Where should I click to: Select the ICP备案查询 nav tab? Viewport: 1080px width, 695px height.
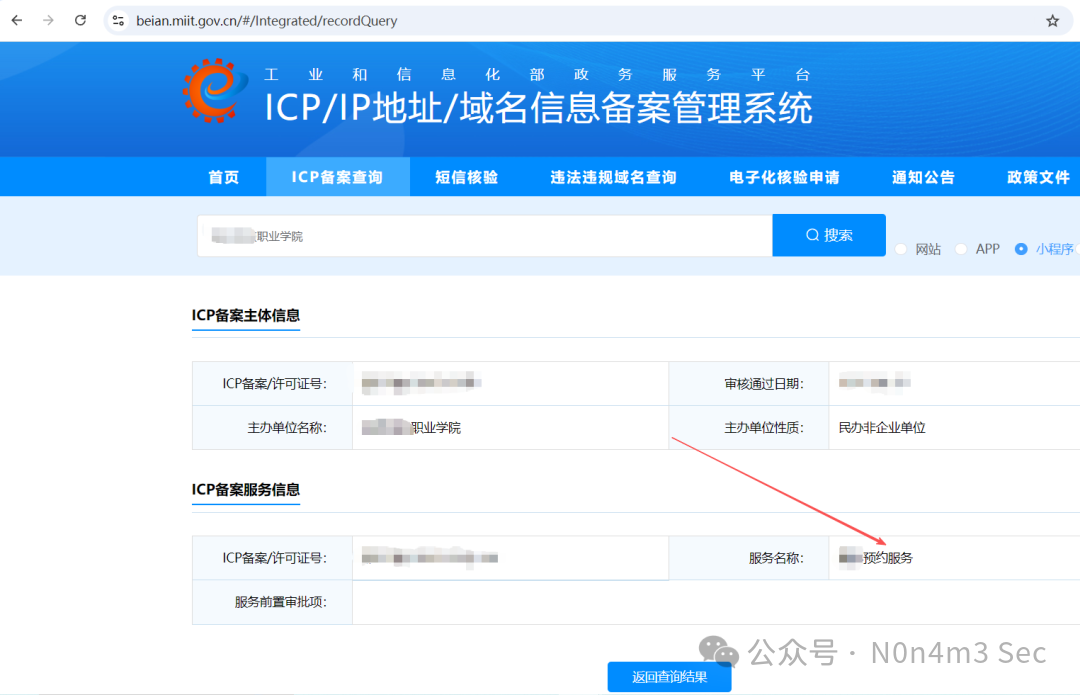(x=338, y=177)
